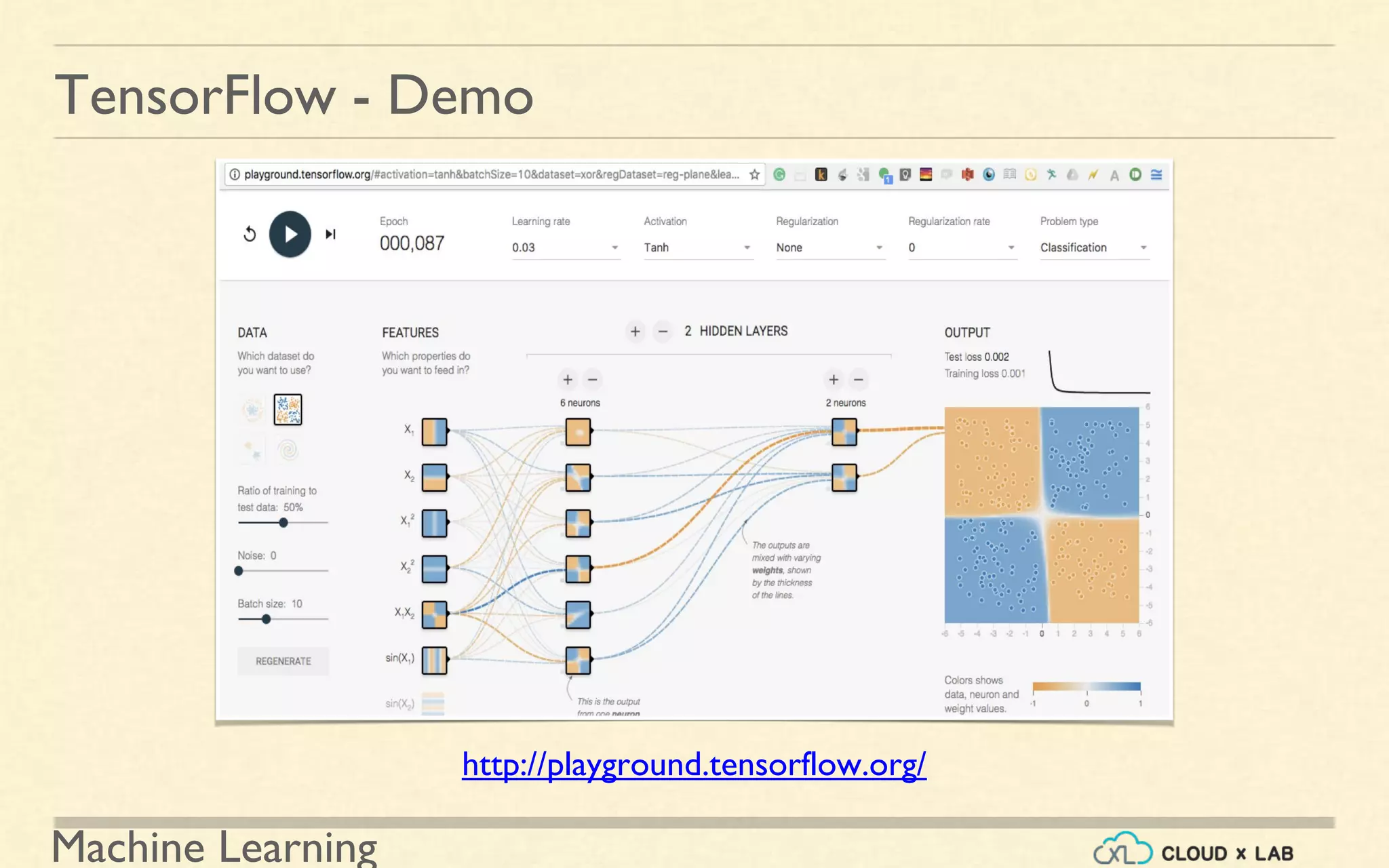Open the Regularization rate dropdown showing 0
1389x868 pixels.
click(962, 248)
